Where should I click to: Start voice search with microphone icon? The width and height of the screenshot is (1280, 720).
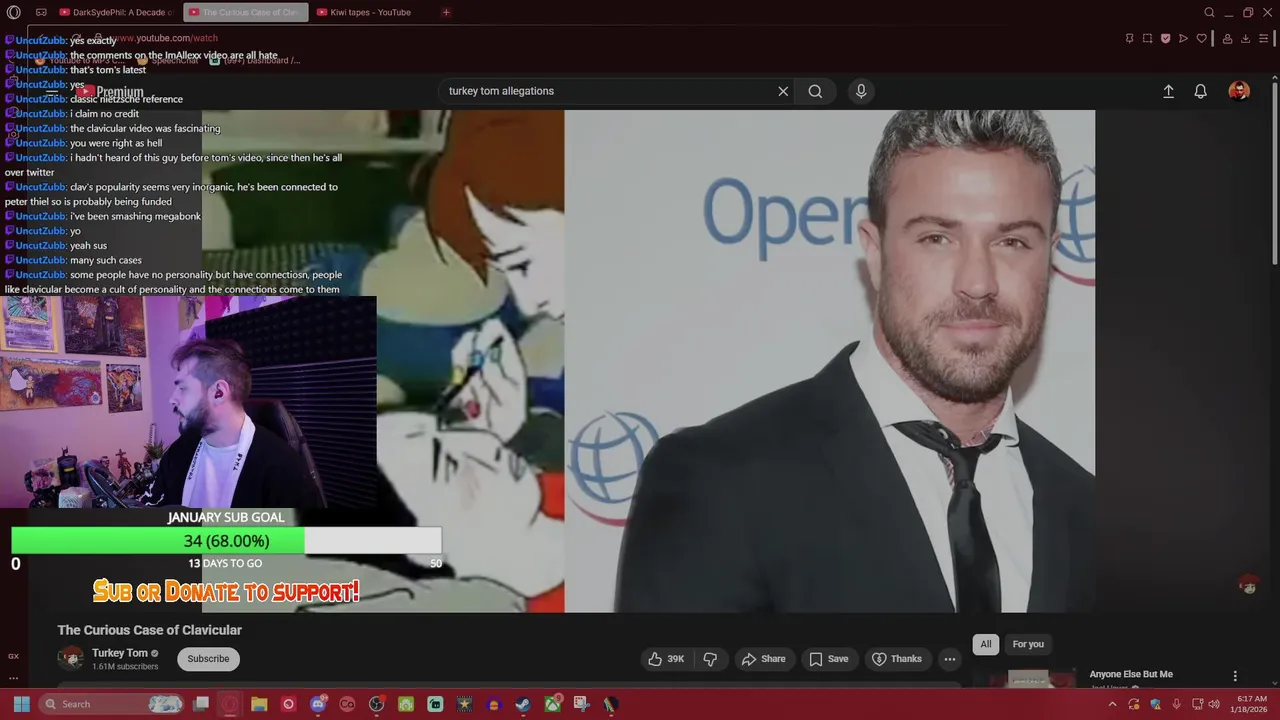tap(861, 91)
